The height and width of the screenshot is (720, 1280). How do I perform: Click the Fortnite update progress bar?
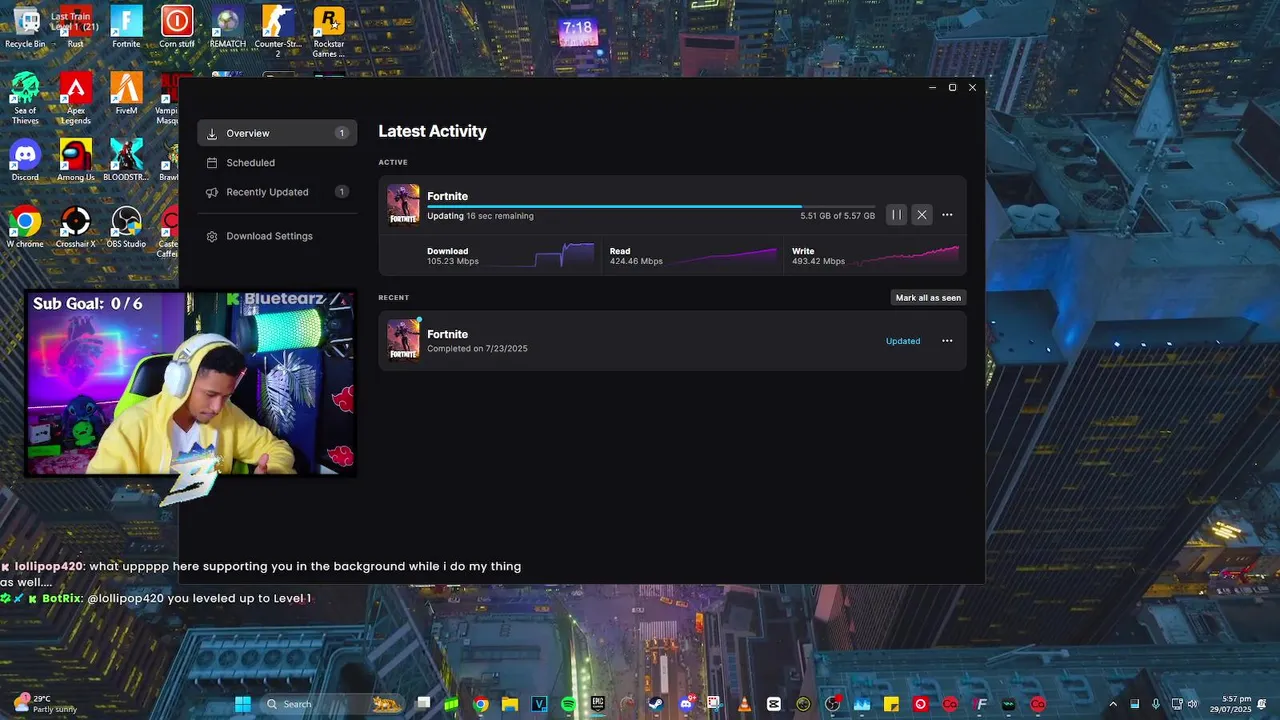pyautogui.click(x=650, y=207)
